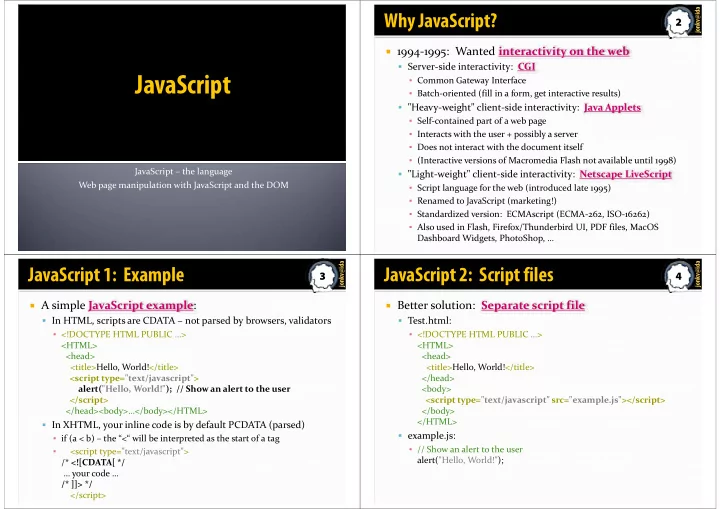Screen dimensions: 720x509
Task: Click 'Renamed to JavaScript (marketing!)'
Action: (x=487, y=201)
